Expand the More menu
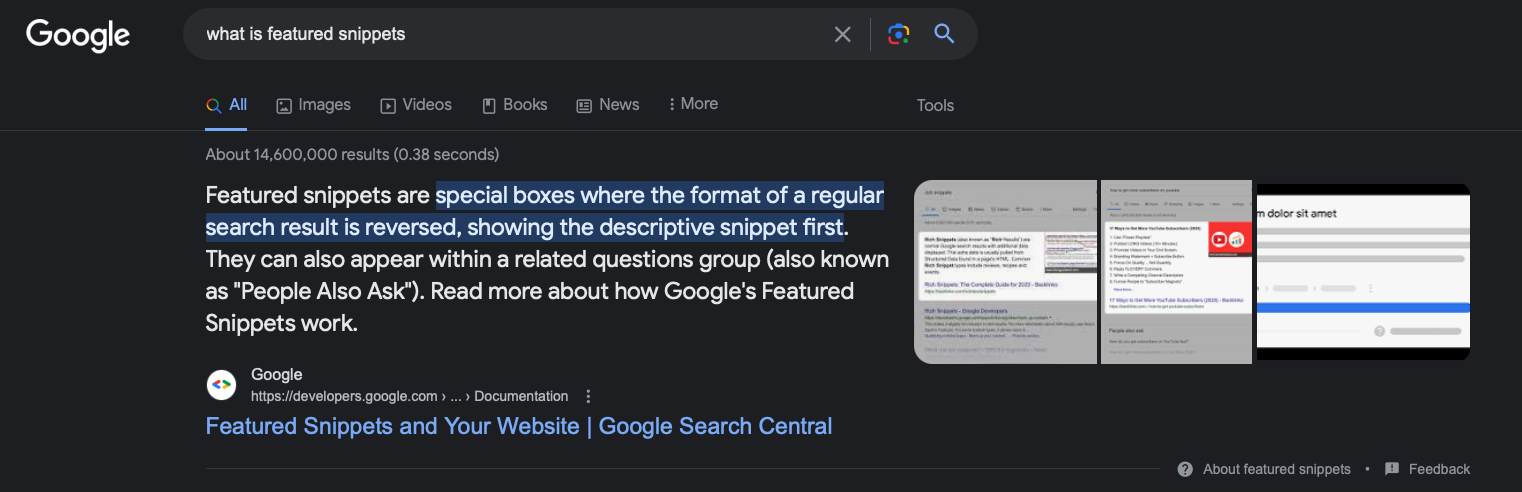This screenshot has height=492, width=1522. tap(693, 104)
